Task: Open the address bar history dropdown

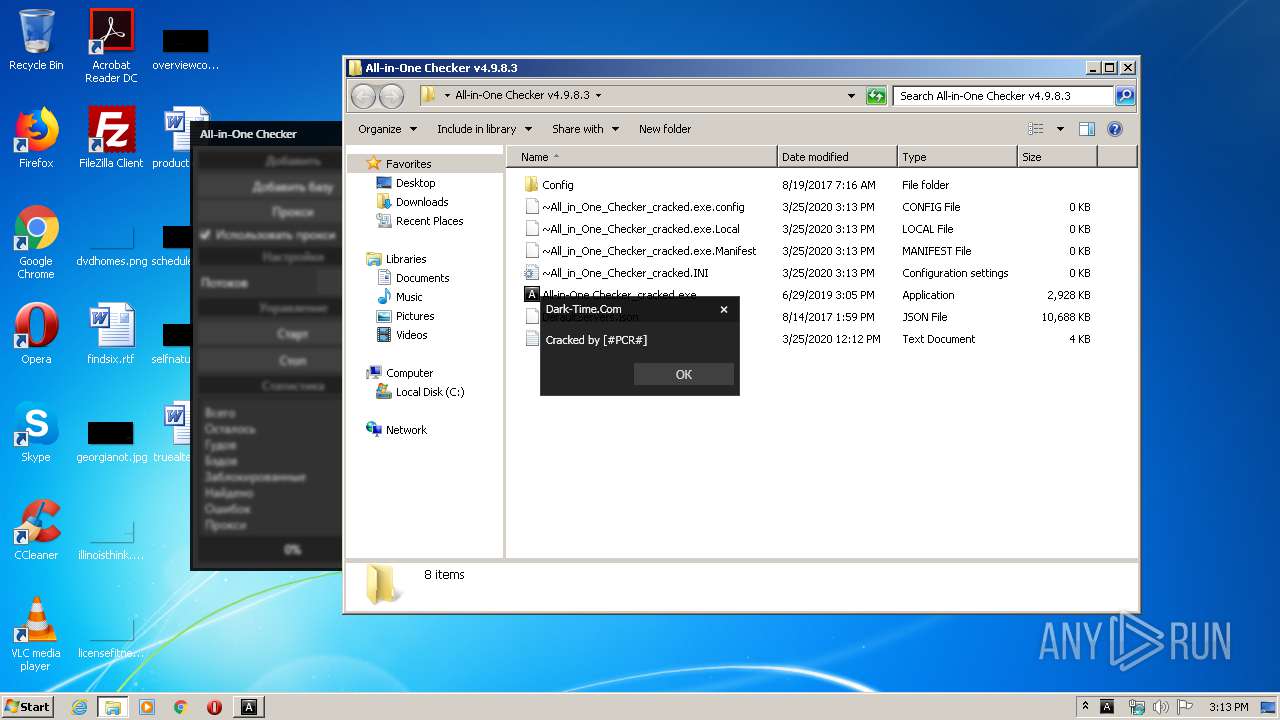Action: (851, 96)
